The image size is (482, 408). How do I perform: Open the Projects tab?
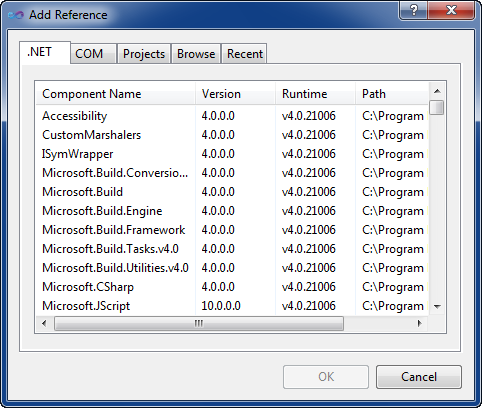click(x=144, y=54)
